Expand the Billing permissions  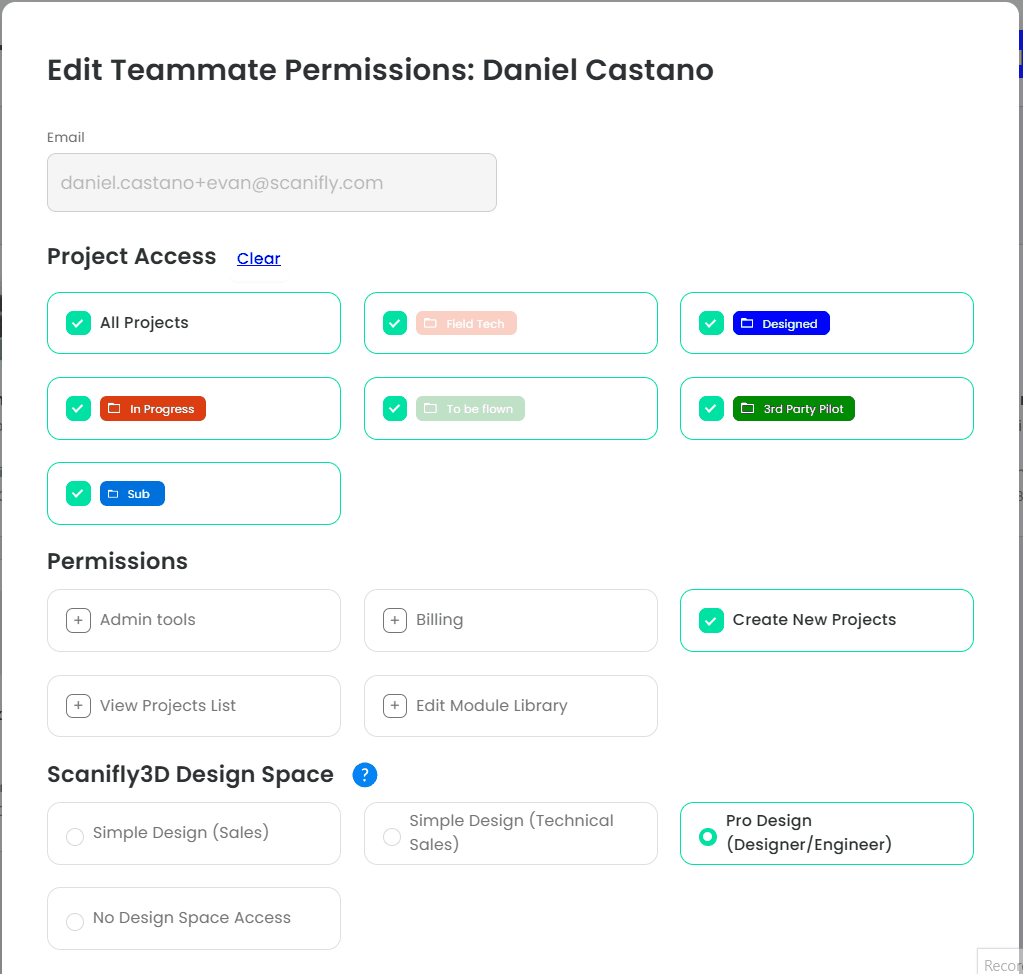coord(394,620)
